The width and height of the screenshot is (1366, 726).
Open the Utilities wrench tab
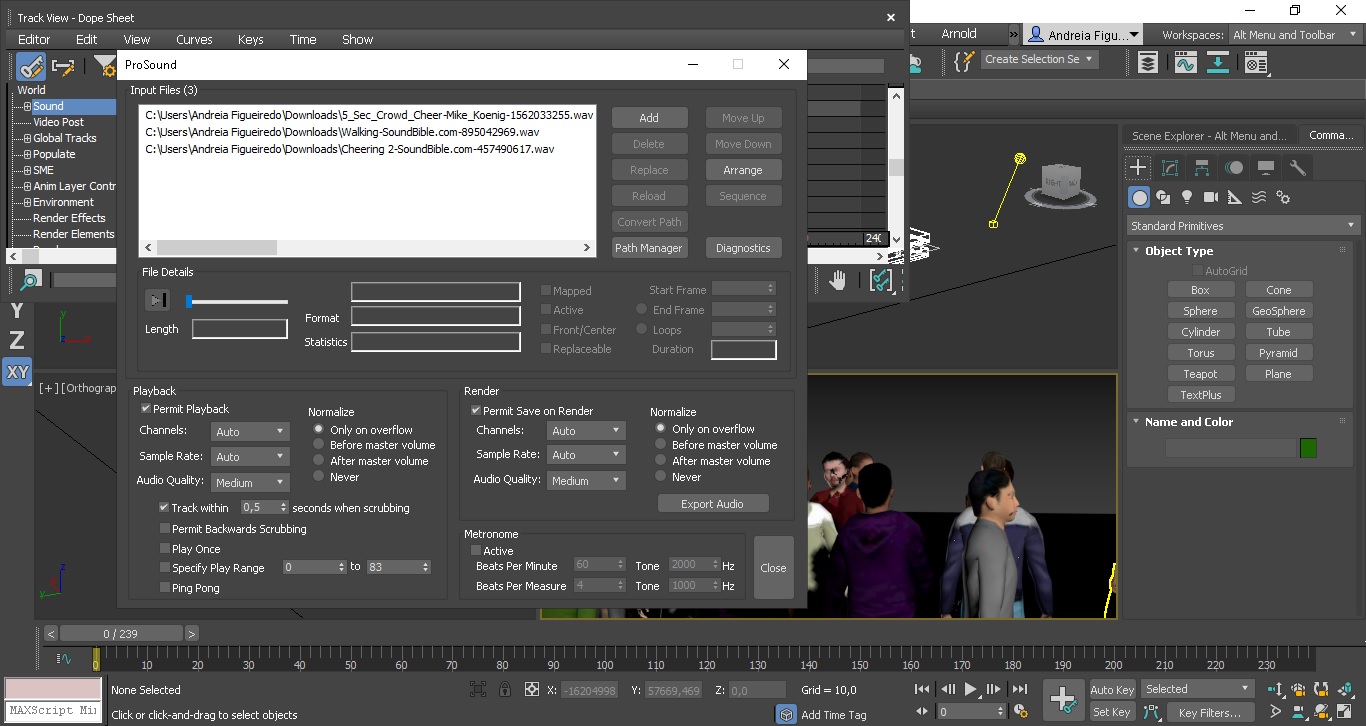tap(1298, 168)
